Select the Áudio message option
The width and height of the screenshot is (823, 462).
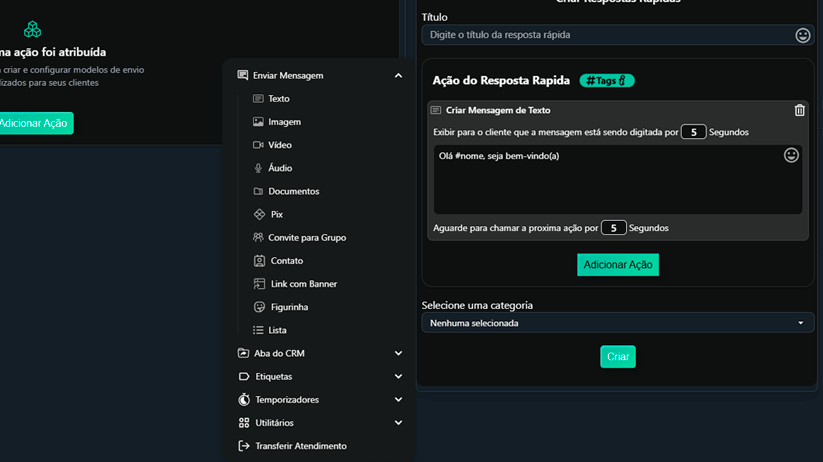279,168
